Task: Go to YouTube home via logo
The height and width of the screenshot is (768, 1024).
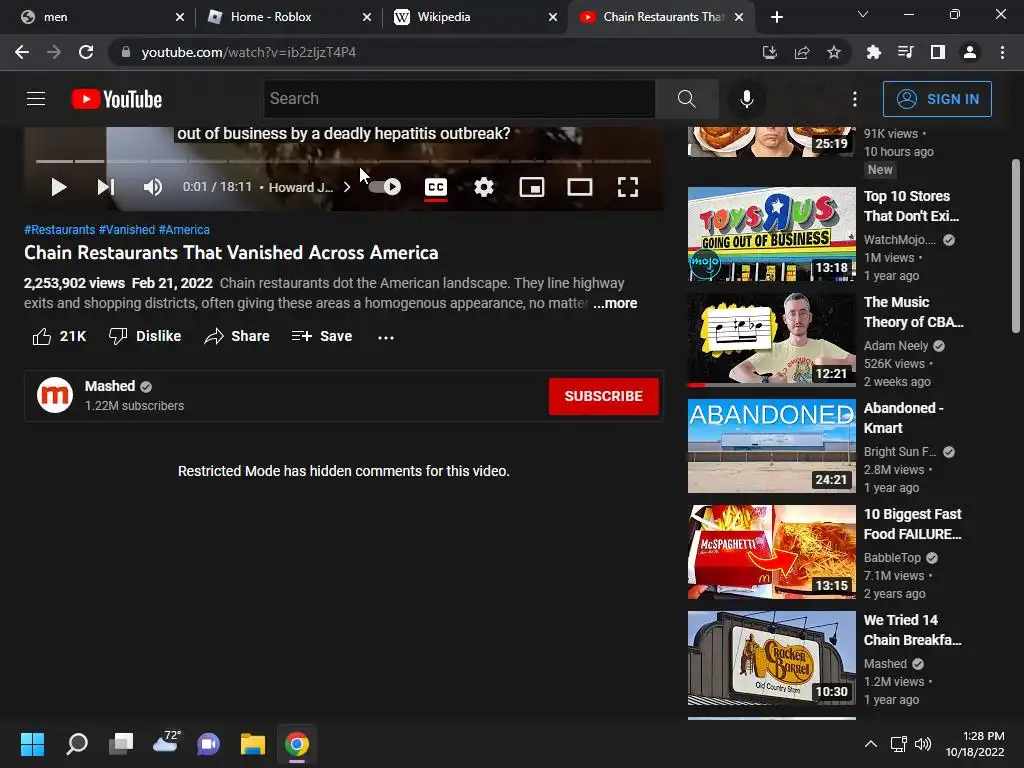Action: 117,99
